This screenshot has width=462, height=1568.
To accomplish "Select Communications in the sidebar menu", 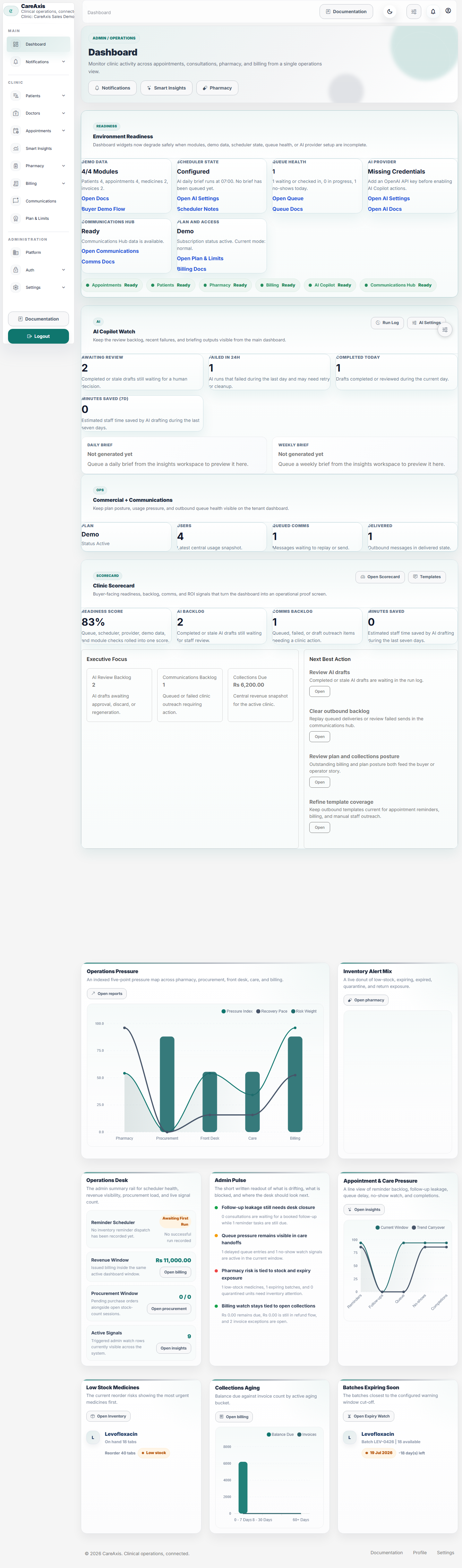I will pos(38,201).
